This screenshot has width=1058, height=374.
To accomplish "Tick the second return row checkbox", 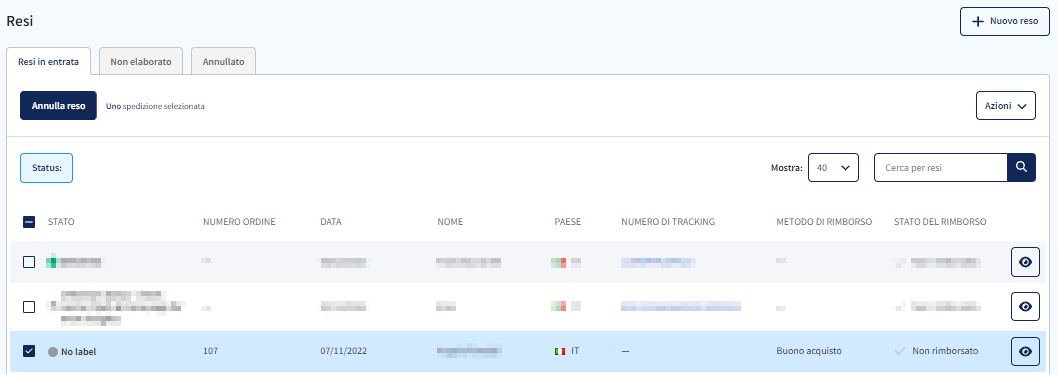I will point(29,306).
